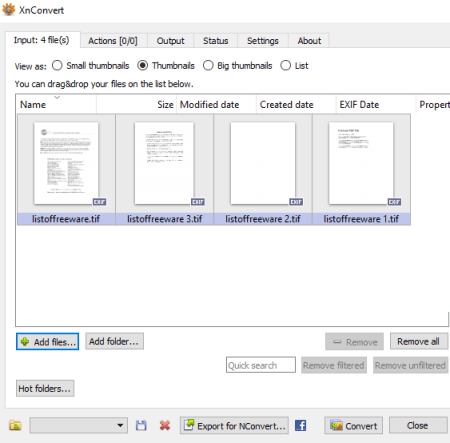The image size is (450, 443).
Task: Focus the Quick search field
Action: (261, 365)
